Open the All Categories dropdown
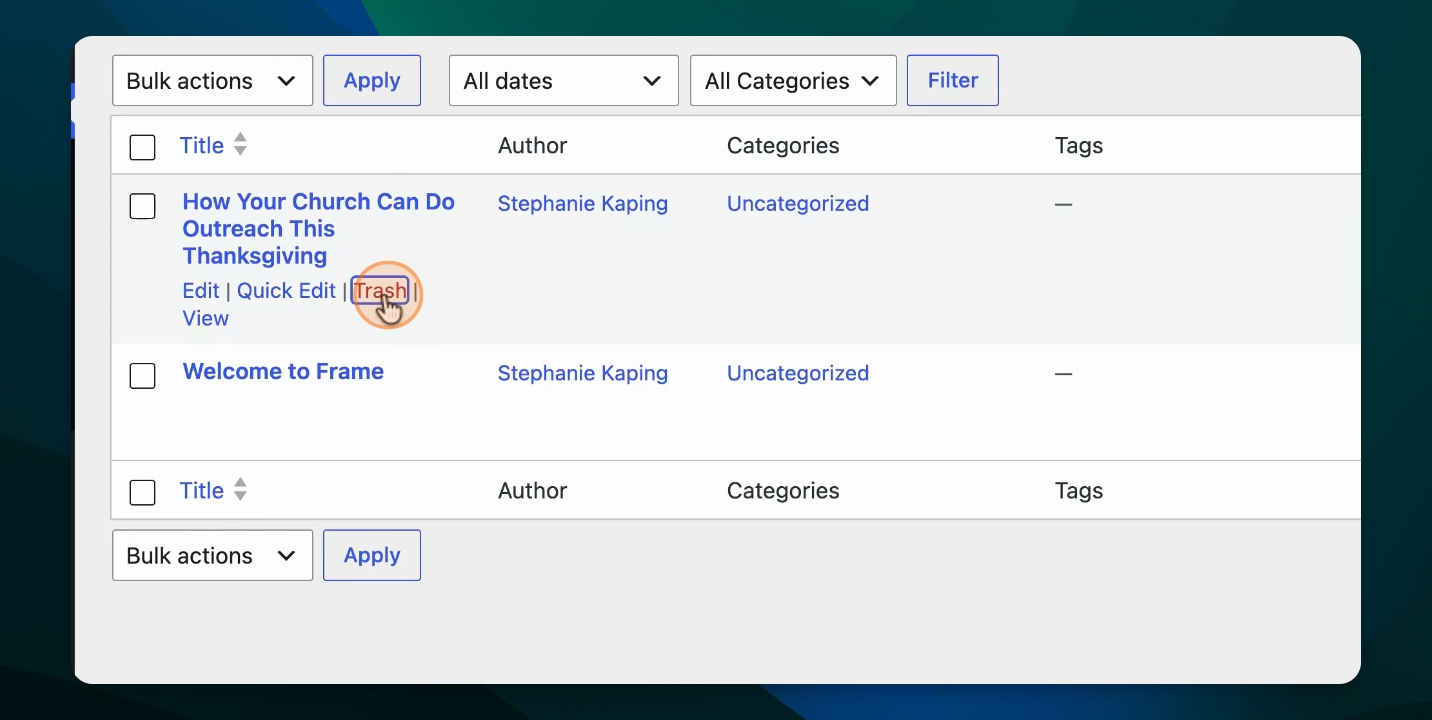 pos(793,81)
